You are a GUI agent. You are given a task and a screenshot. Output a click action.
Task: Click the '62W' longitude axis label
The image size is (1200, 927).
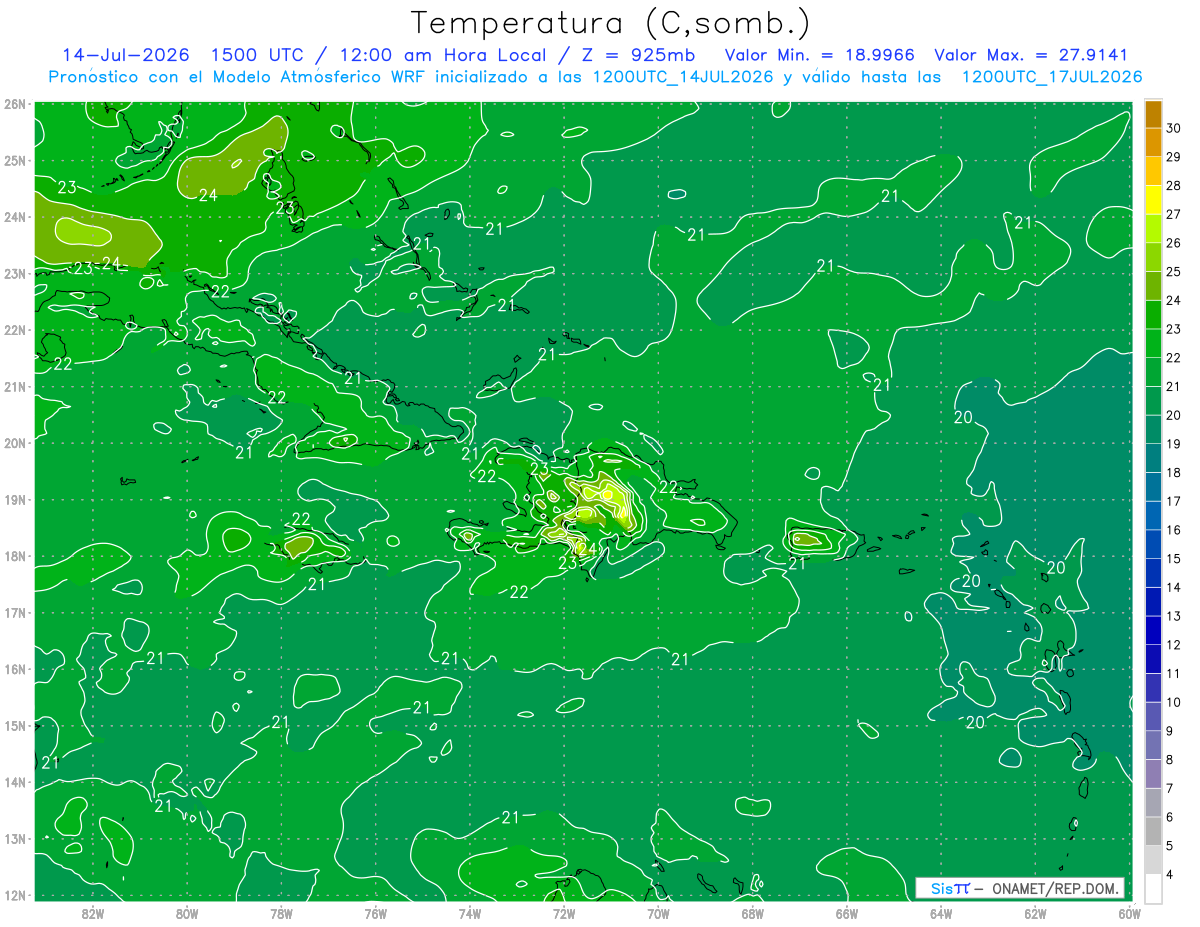(x=1035, y=913)
